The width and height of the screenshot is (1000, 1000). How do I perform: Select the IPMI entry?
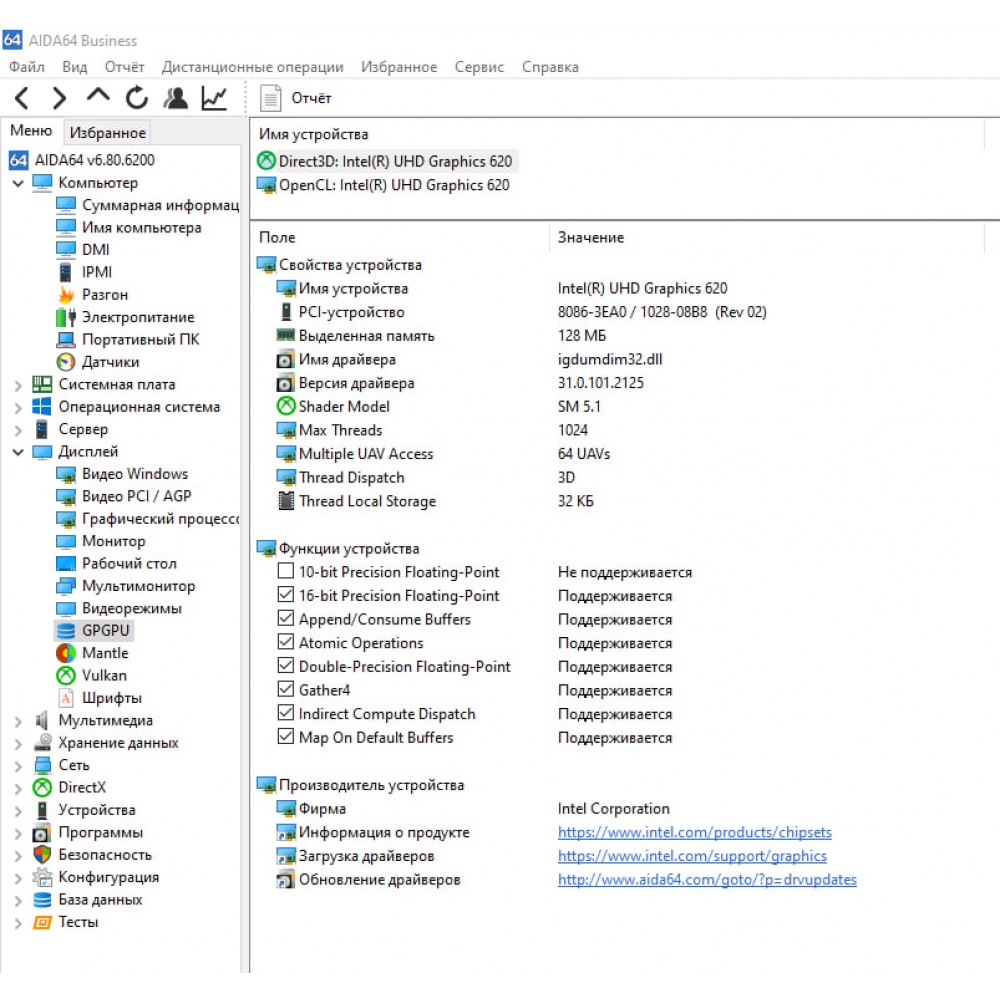pos(84,272)
